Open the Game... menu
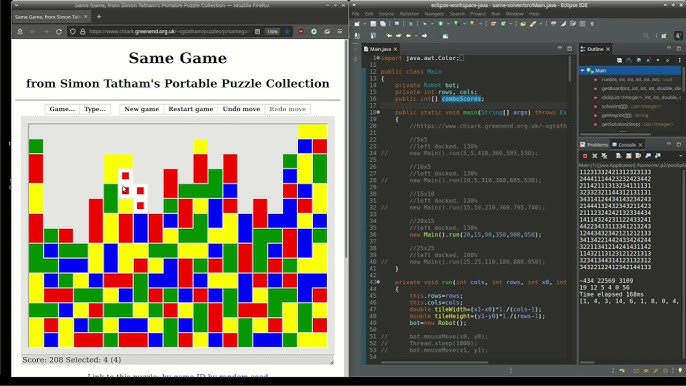The width and height of the screenshot is (686, 386). [x=62, y=109]
